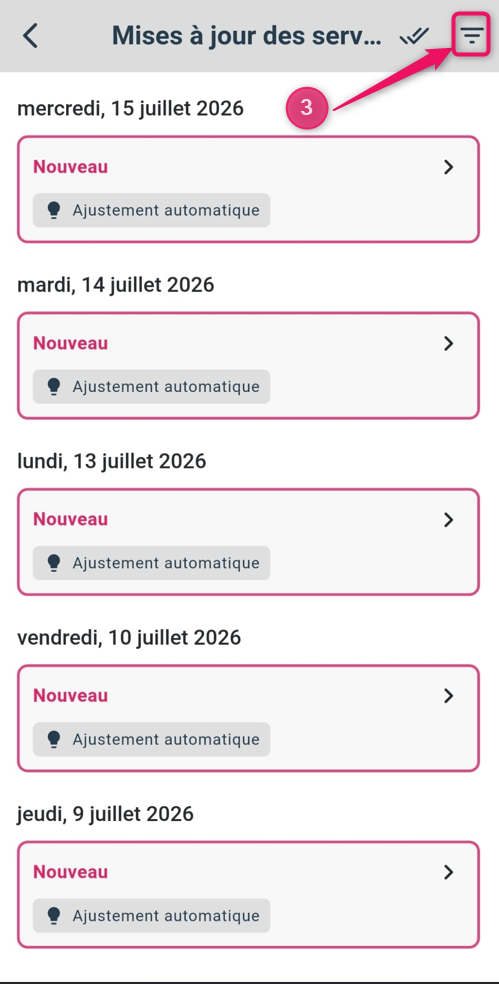
Task: Click lightbulb icon on 14 juillet card
Action: tap(54, 387)
